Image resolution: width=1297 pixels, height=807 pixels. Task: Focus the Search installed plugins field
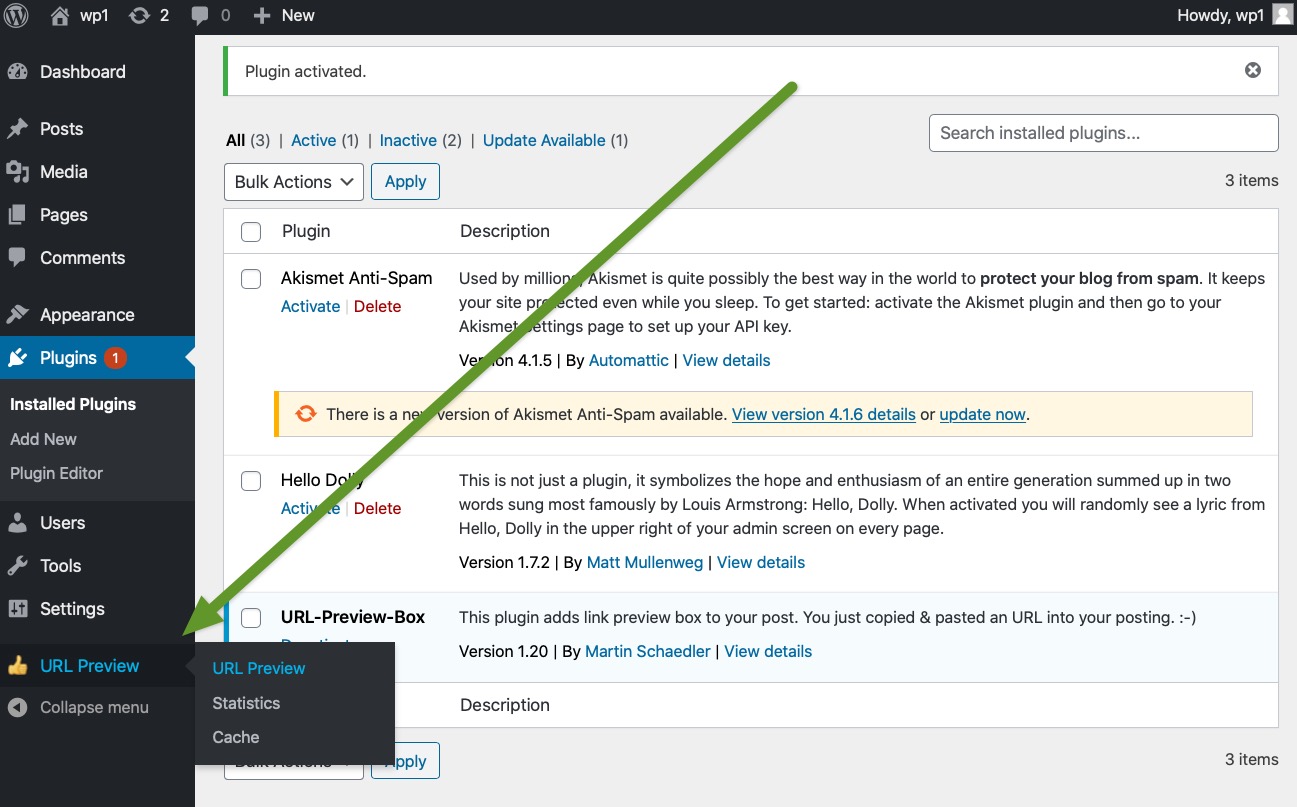pyautogui.click(x=1103, y=133)
